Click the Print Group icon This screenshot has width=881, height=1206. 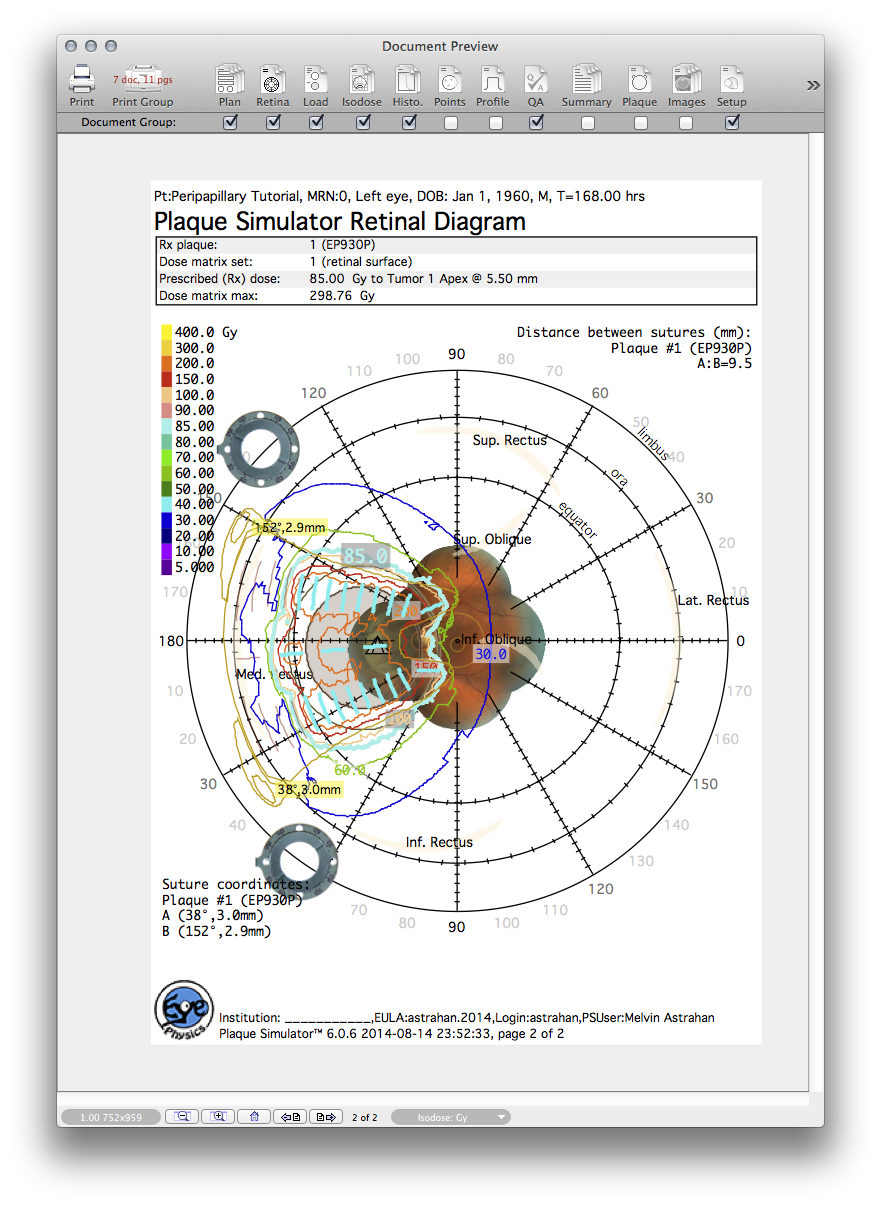(x=142, y=79)
